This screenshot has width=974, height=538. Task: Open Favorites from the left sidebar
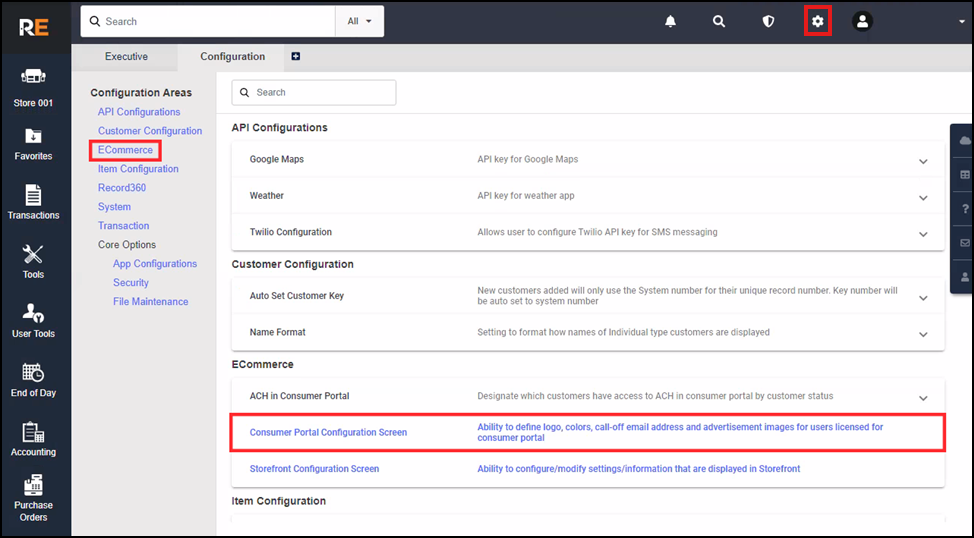pos(33,143)
